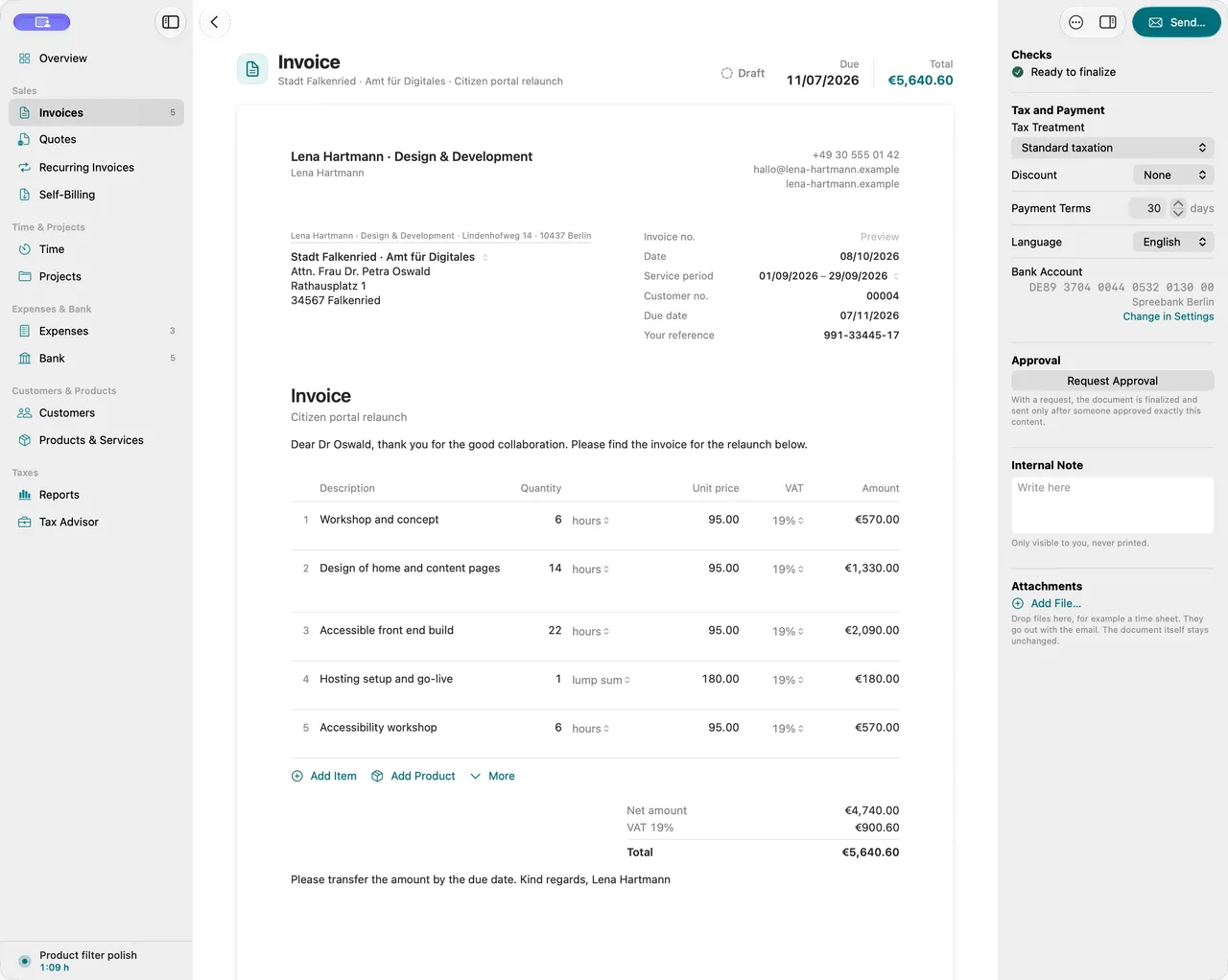Open the Language English dropdown
The height and width of the screenshot is (980, 1228).
(1173, 242)
